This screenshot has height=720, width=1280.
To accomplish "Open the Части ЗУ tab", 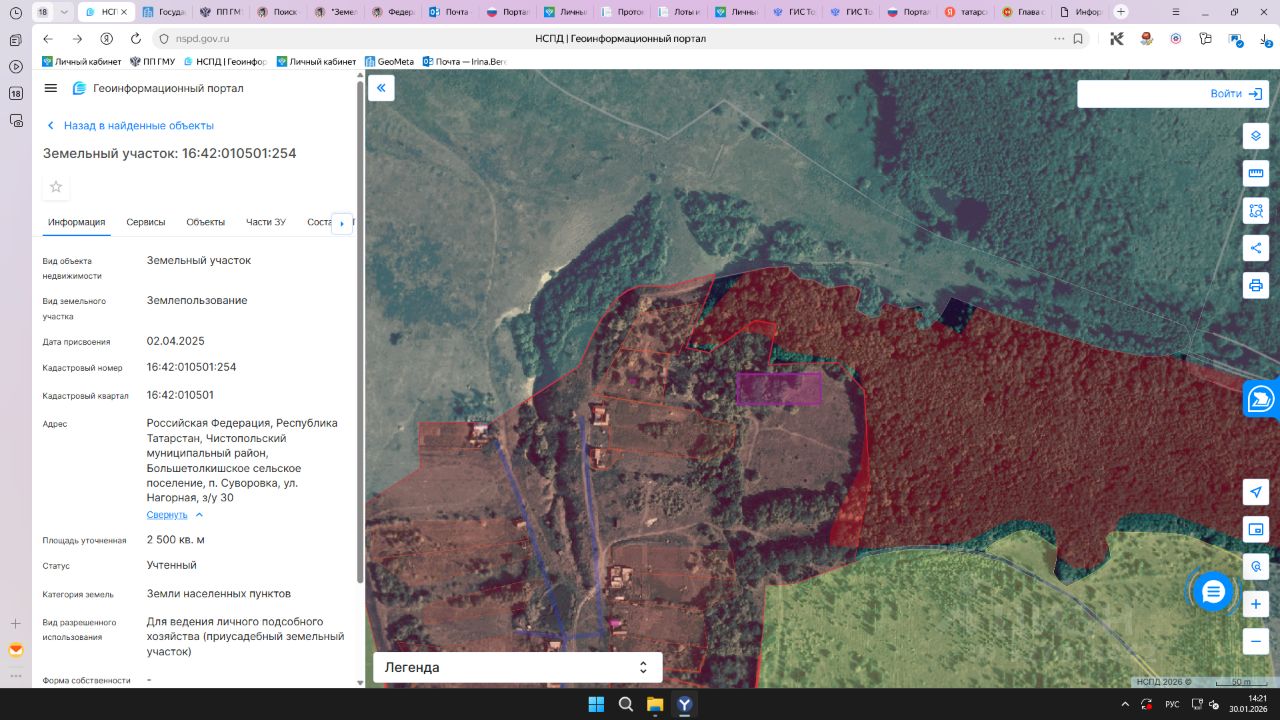I will (266, 222).
